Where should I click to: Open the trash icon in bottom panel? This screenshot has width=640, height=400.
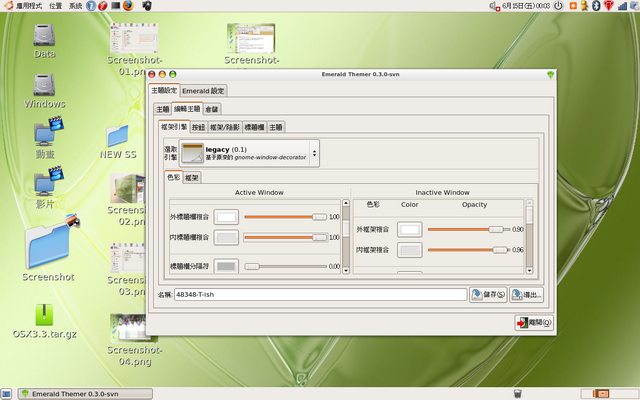point(517,393)
